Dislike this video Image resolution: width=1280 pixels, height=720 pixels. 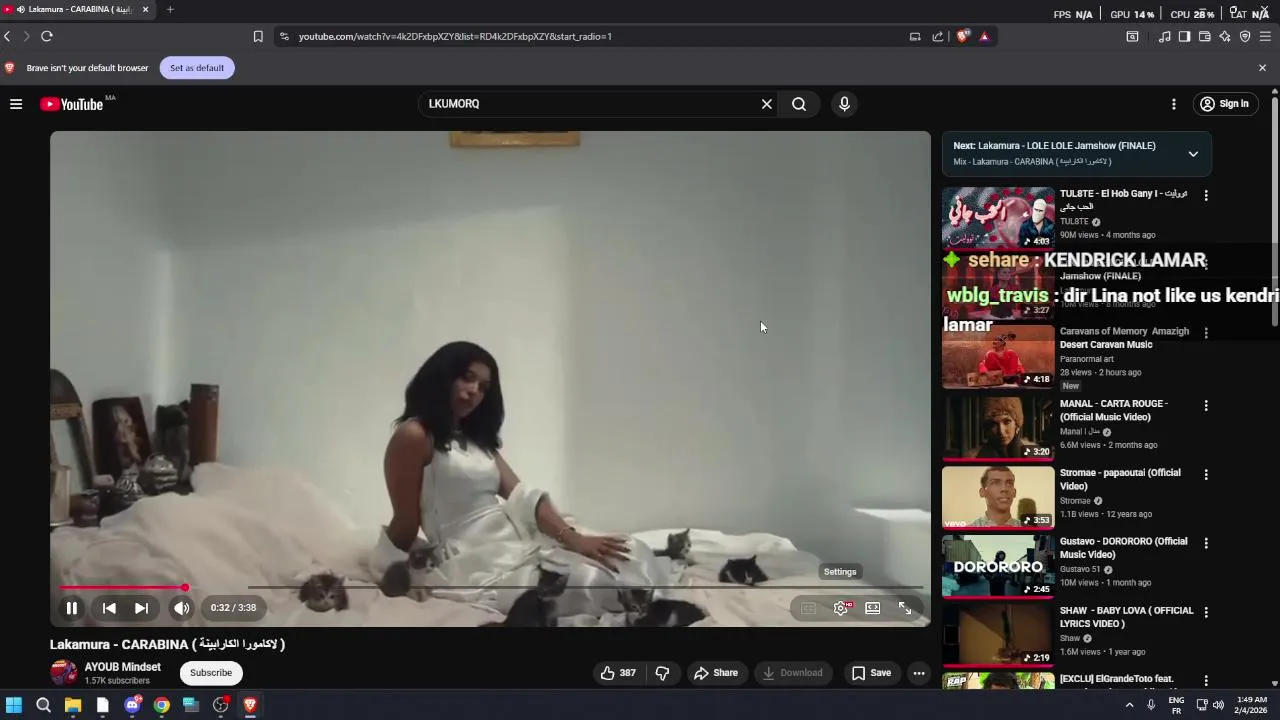coord(662,673)
